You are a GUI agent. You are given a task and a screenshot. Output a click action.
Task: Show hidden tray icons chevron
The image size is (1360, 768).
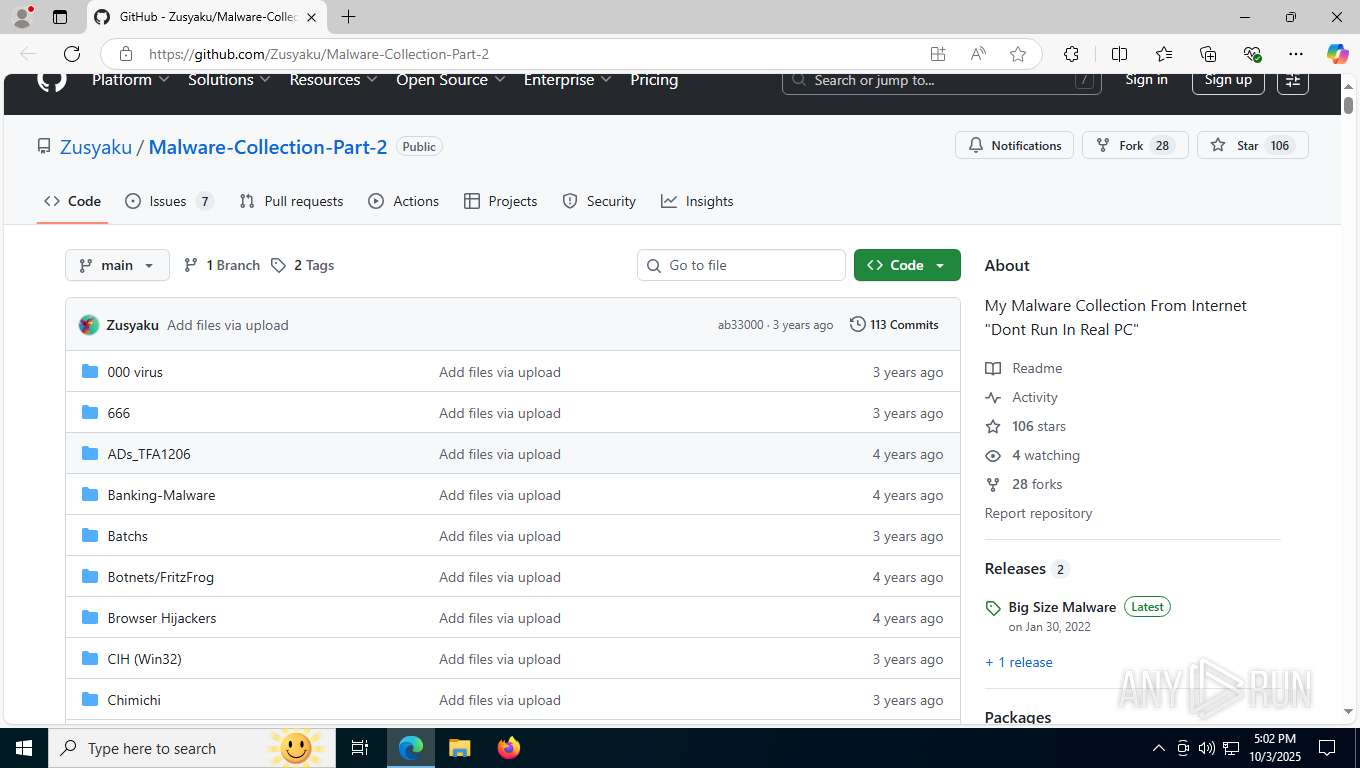1159,748
